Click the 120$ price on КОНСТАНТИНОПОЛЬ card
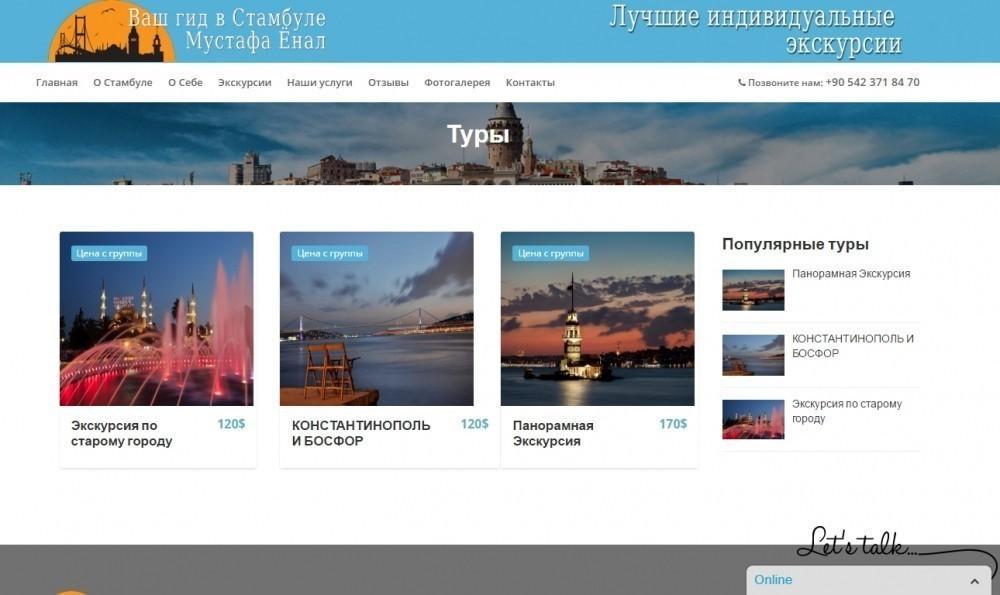This screenshot has width=1000, height=595. click(474, 424)
